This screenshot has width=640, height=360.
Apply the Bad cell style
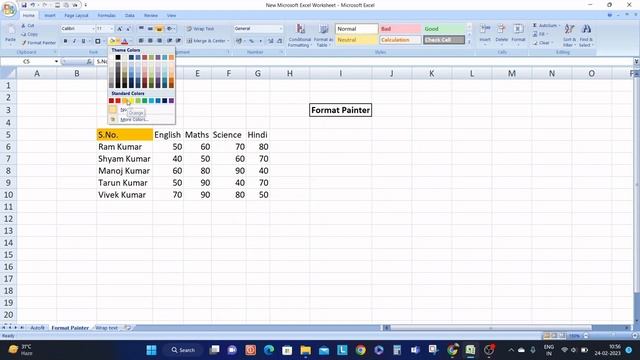click(x=400, y=29)
